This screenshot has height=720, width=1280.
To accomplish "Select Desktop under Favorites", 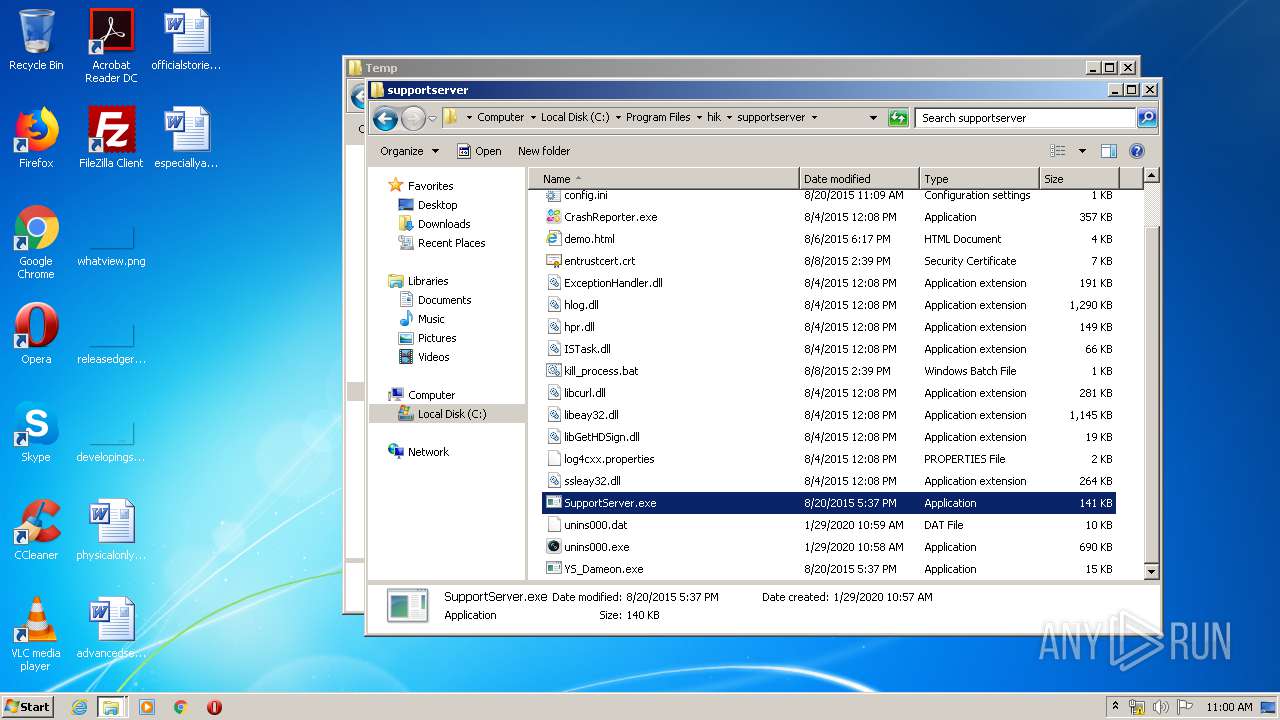I will point(428,205).
